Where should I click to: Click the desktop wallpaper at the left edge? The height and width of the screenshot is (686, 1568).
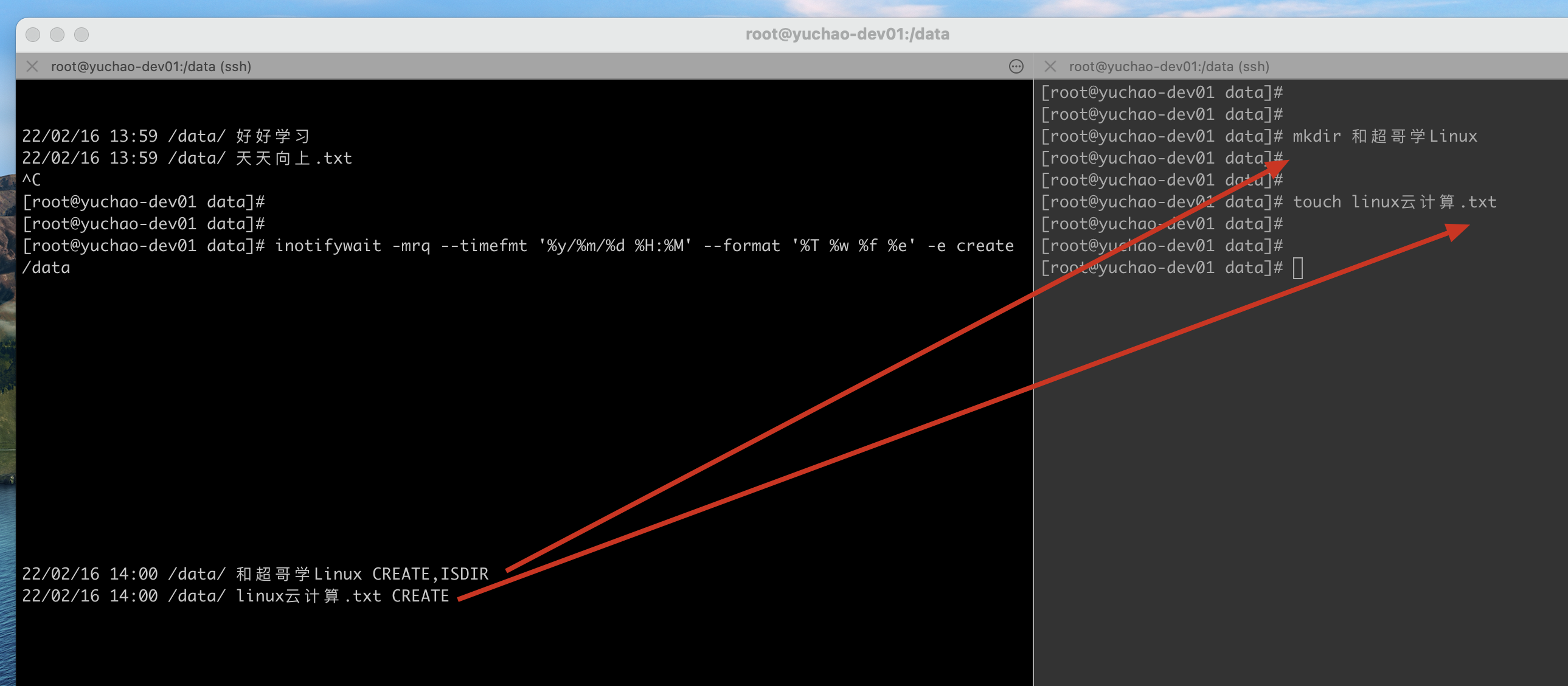click(x=7, y=366)
